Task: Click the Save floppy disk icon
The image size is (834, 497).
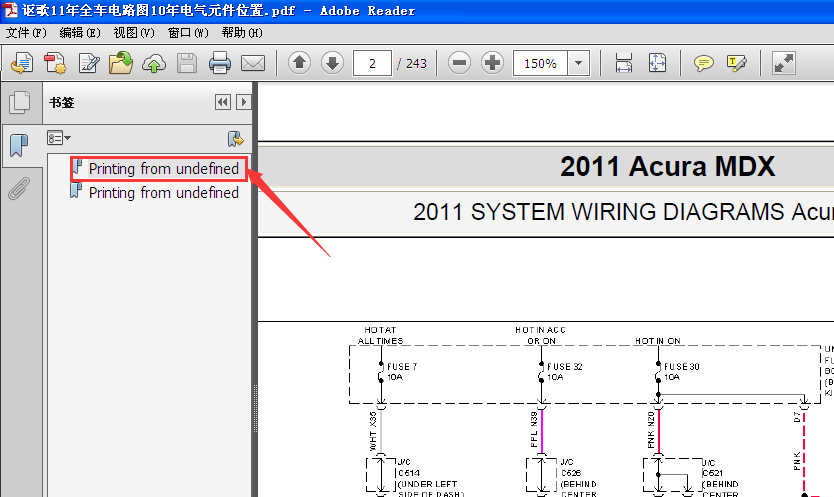Action: [187, 63]
